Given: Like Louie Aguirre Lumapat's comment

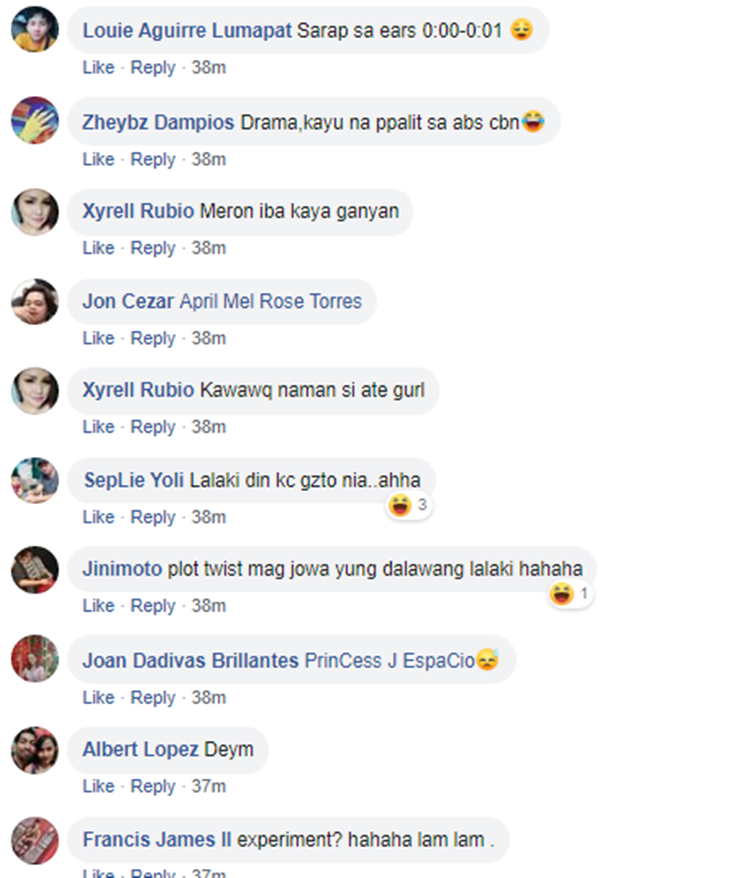Looking at the screenshot, I should [x=99, y=67].
